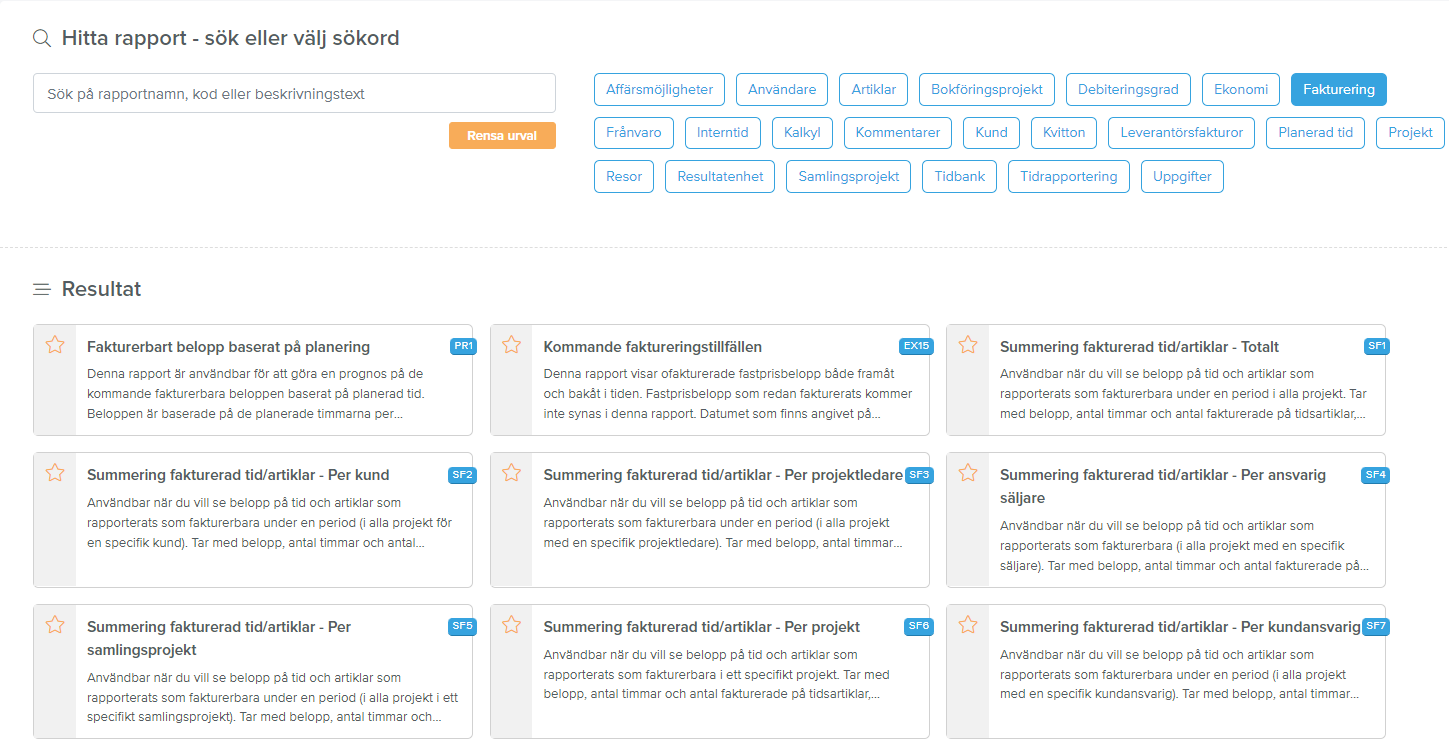Toggle the Ekonomi keyword tag
The image size is (1449, 747).
tap(1241, 89)
